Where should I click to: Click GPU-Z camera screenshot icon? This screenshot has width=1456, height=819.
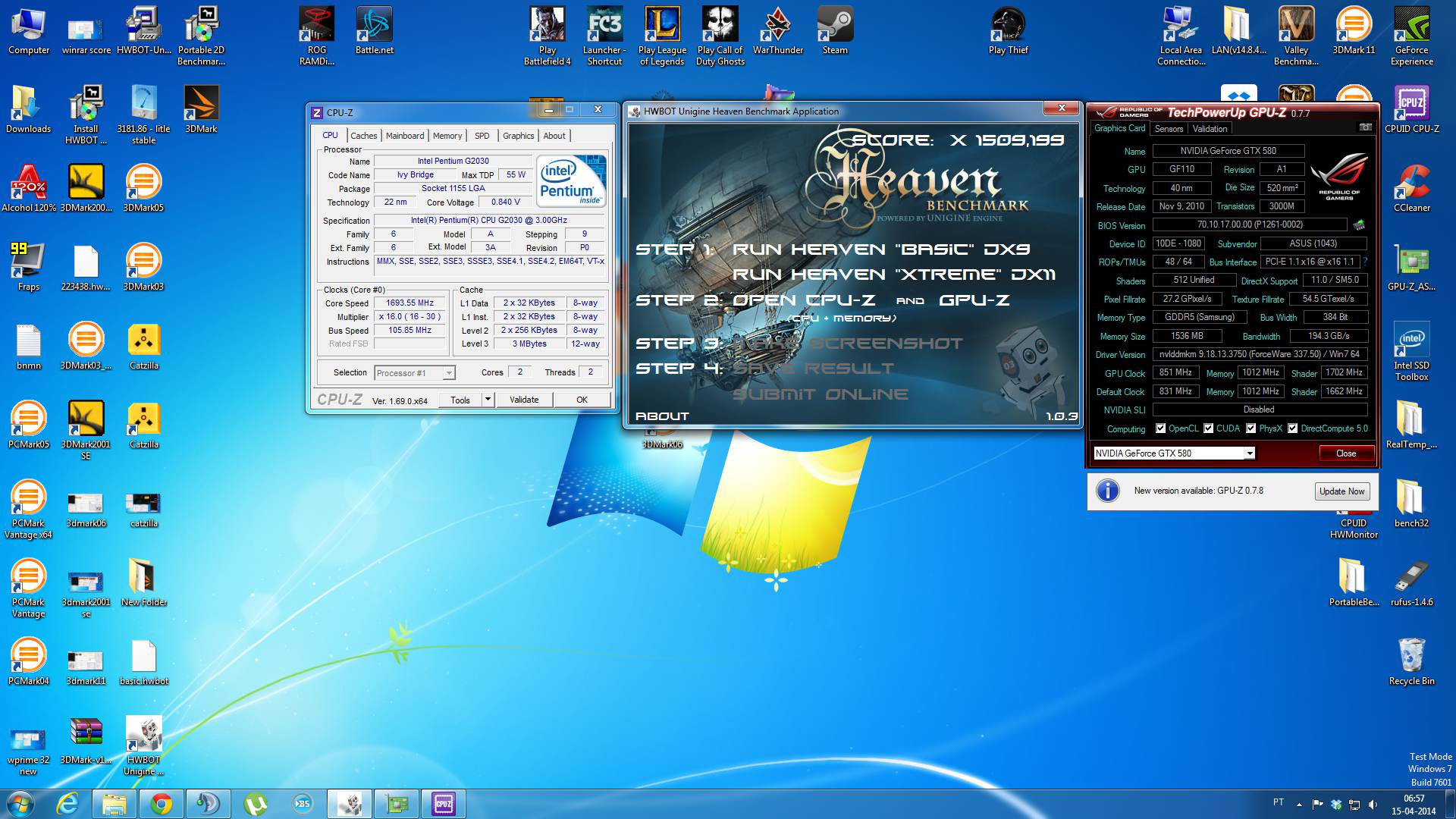(1365, 127)
